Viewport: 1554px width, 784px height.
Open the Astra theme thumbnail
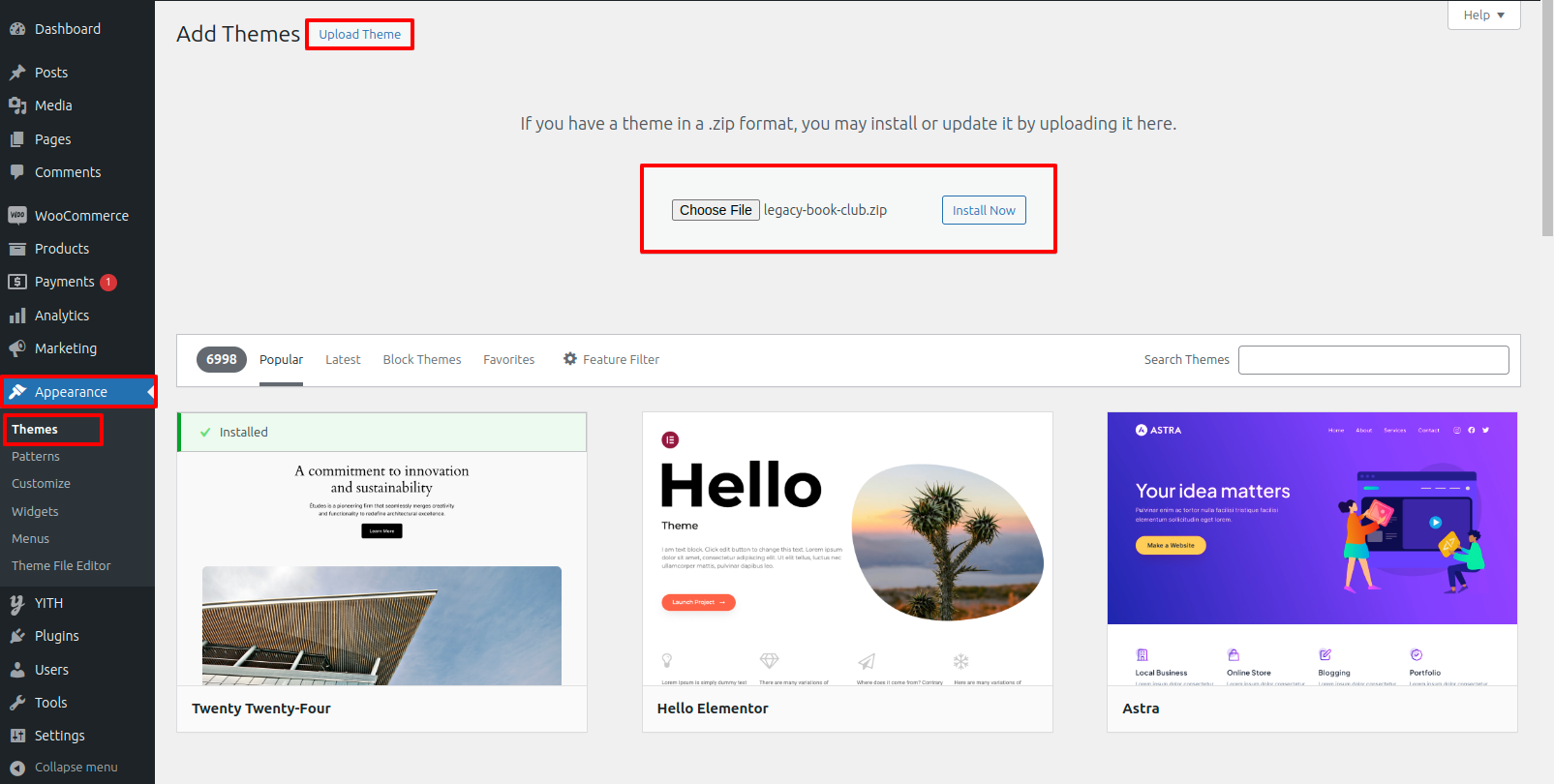(1312, 549)
